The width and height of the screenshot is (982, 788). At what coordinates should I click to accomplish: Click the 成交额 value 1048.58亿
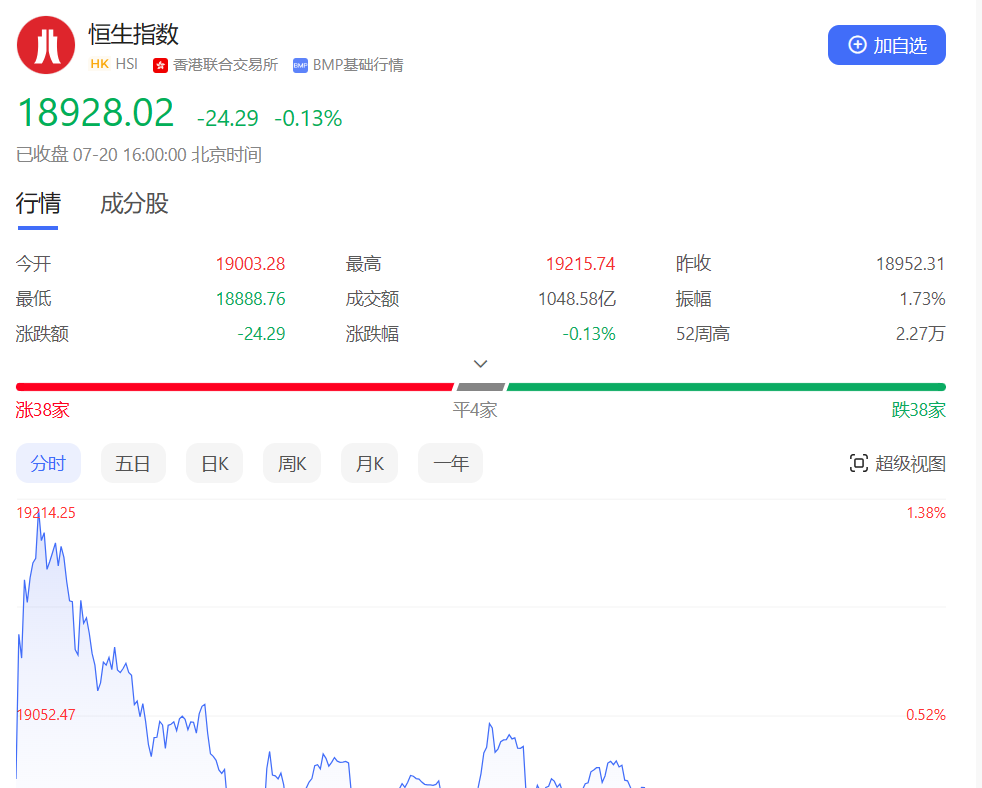click(x=577, y=299)
